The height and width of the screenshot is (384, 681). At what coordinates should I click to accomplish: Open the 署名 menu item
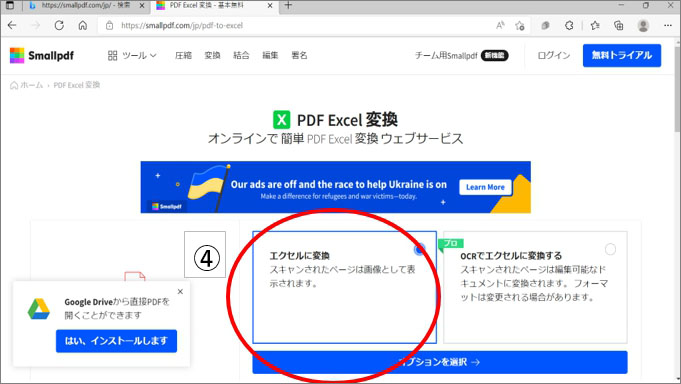(x=299, y=56)
